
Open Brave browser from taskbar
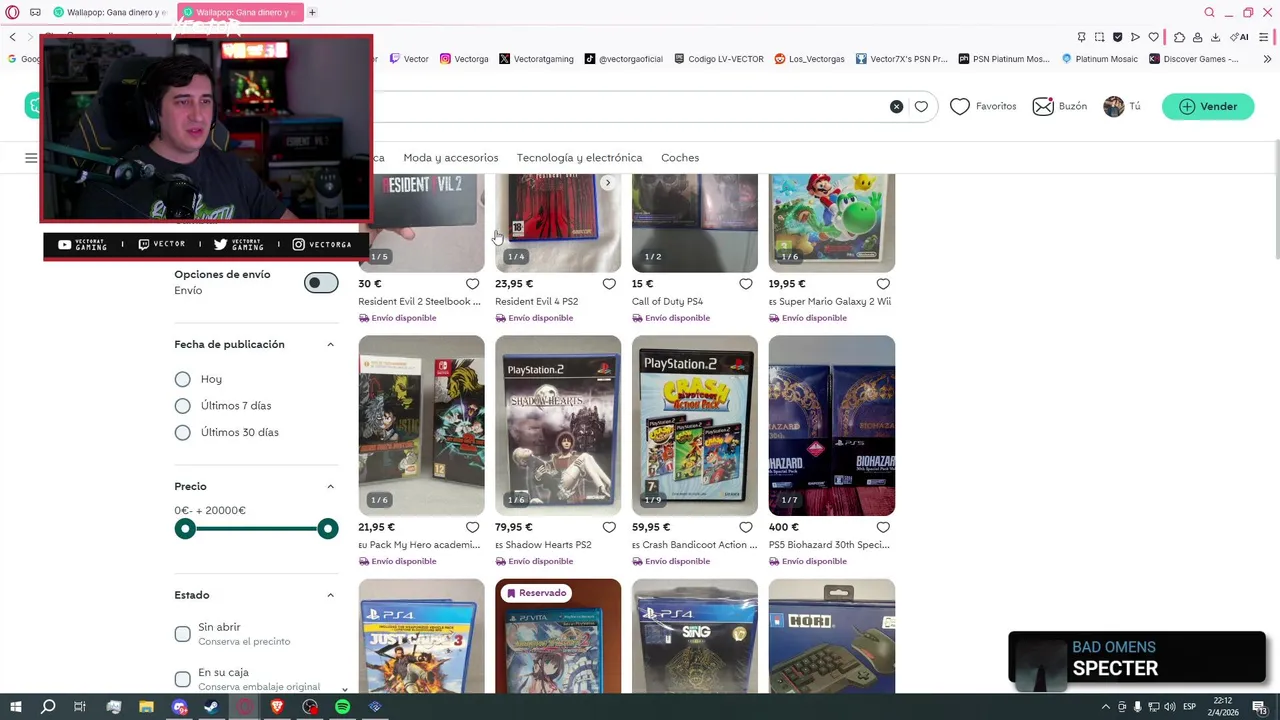pos(277,707)
